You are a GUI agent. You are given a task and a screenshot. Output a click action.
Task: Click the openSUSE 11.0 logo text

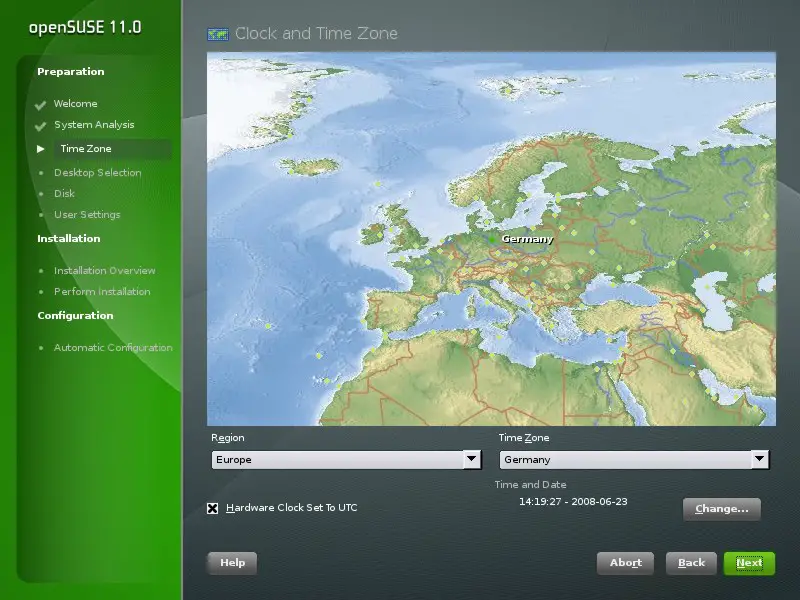85,27
